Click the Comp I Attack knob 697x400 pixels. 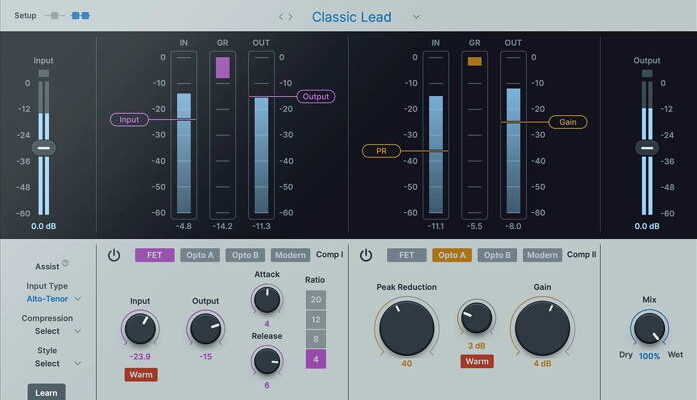click(x=266, y=299)
